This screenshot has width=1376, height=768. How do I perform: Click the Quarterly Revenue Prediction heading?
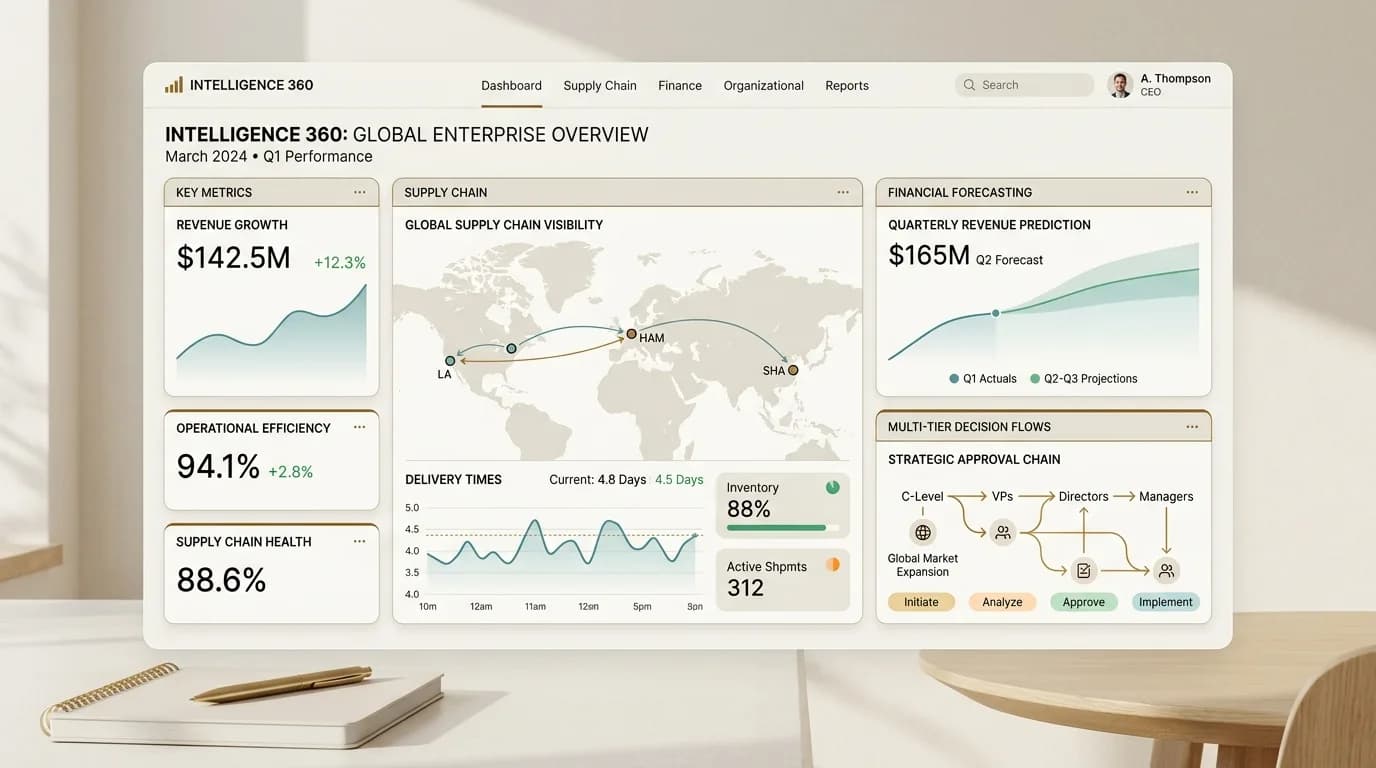pyautogui.click(x=989, y=225)
